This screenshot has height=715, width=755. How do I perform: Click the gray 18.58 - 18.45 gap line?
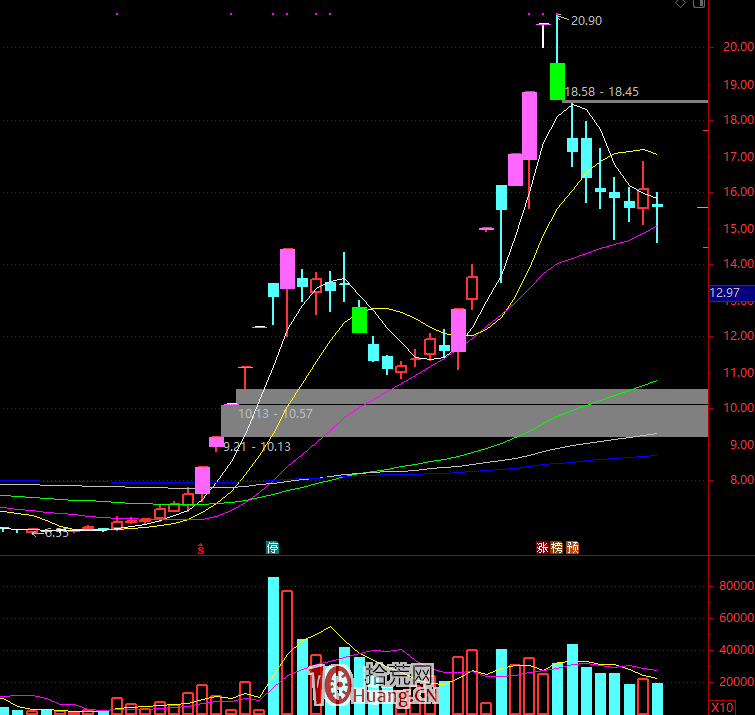coord(635,102)
